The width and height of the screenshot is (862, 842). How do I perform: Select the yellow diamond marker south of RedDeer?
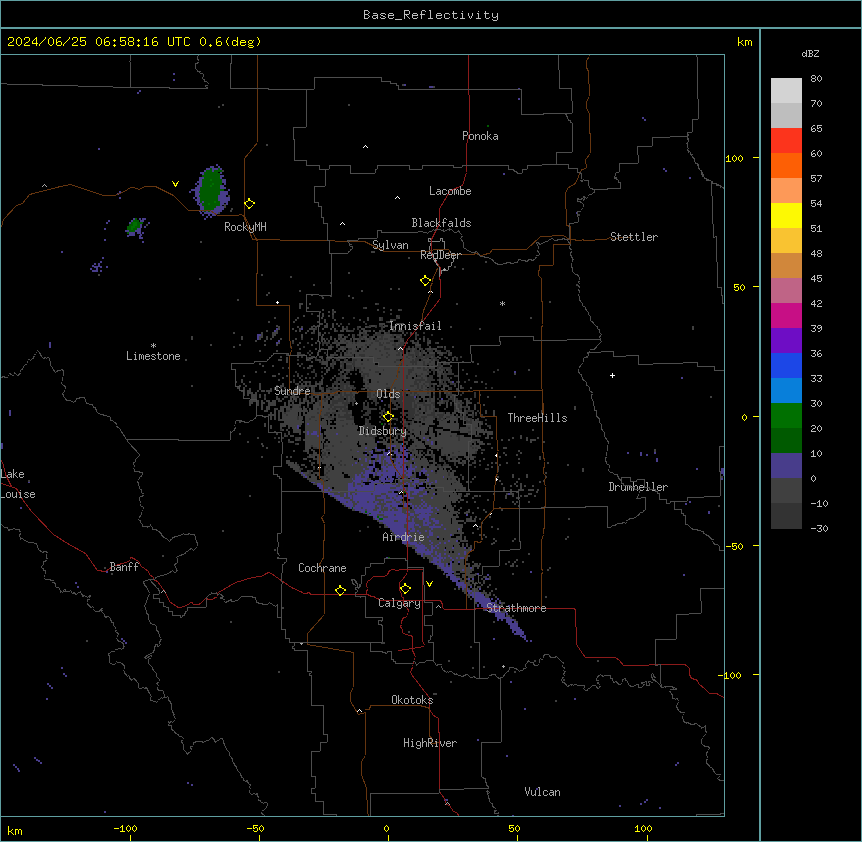pyautogui.click(x=426, y=281)
